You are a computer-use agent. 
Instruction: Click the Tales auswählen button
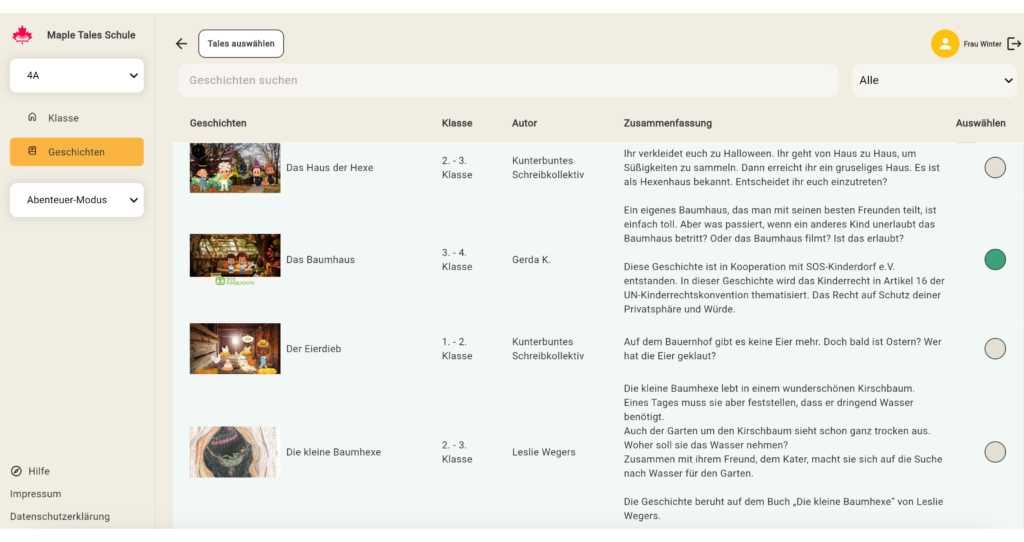241,44
